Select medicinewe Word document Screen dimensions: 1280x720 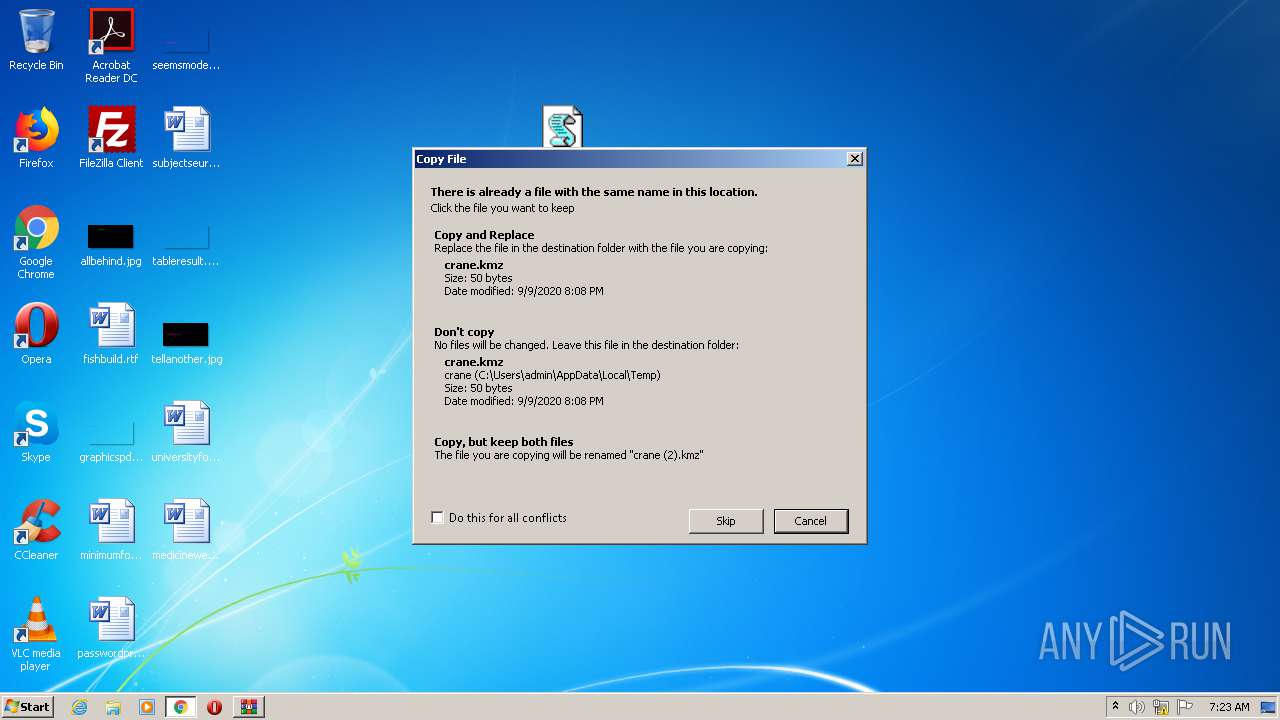pos(186,530)
